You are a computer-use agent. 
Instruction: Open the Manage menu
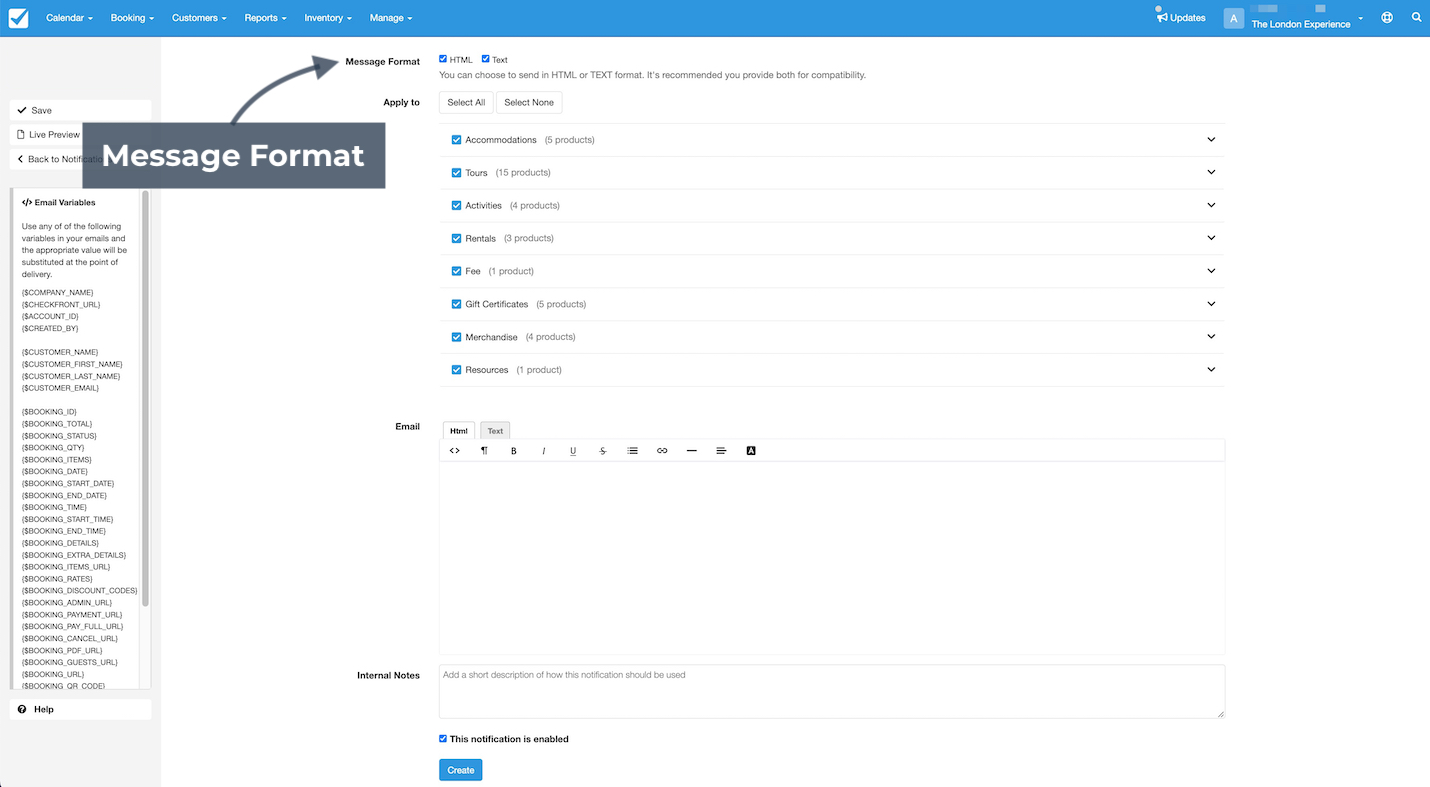point(390,18)
